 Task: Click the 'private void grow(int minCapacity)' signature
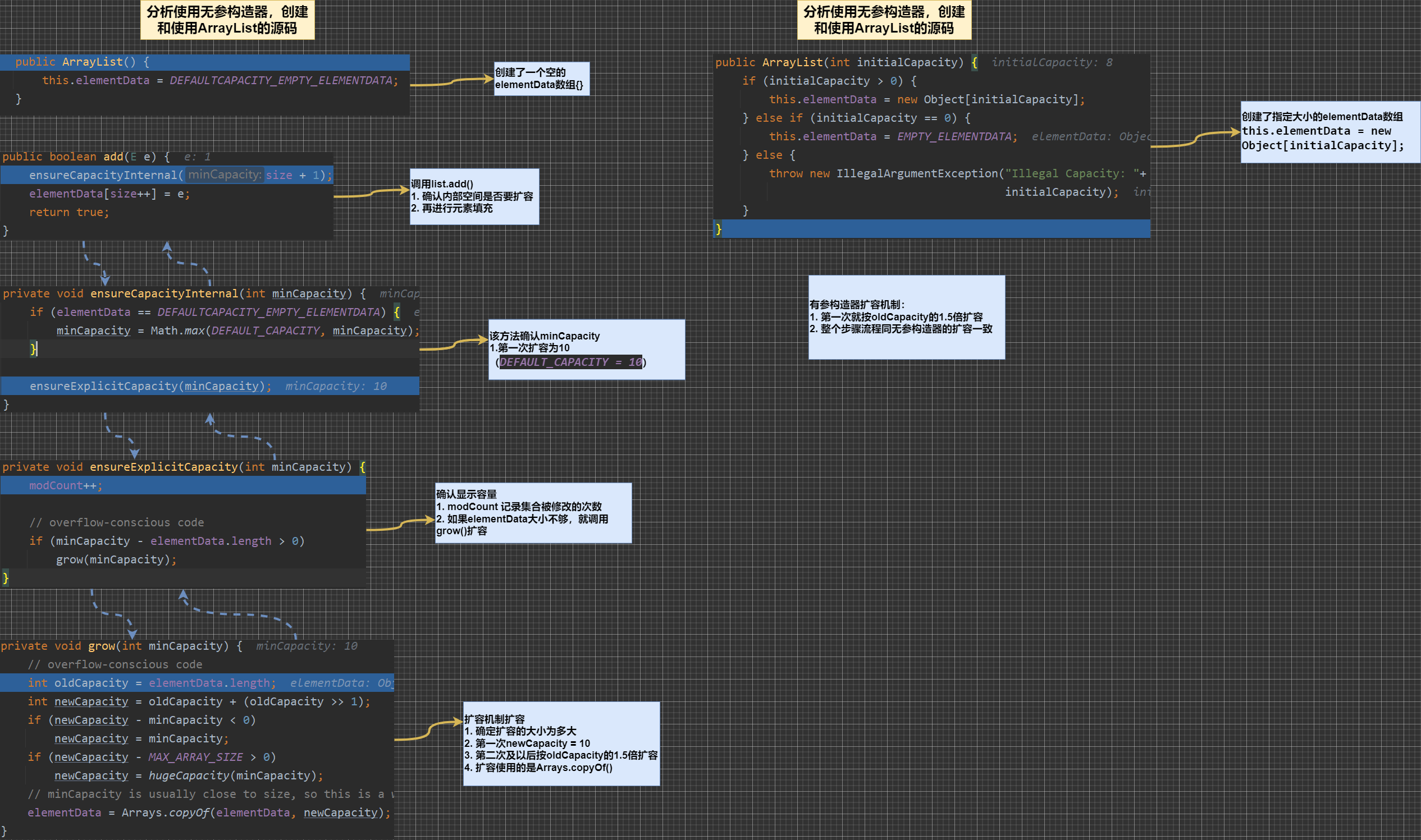click(122, 646)
